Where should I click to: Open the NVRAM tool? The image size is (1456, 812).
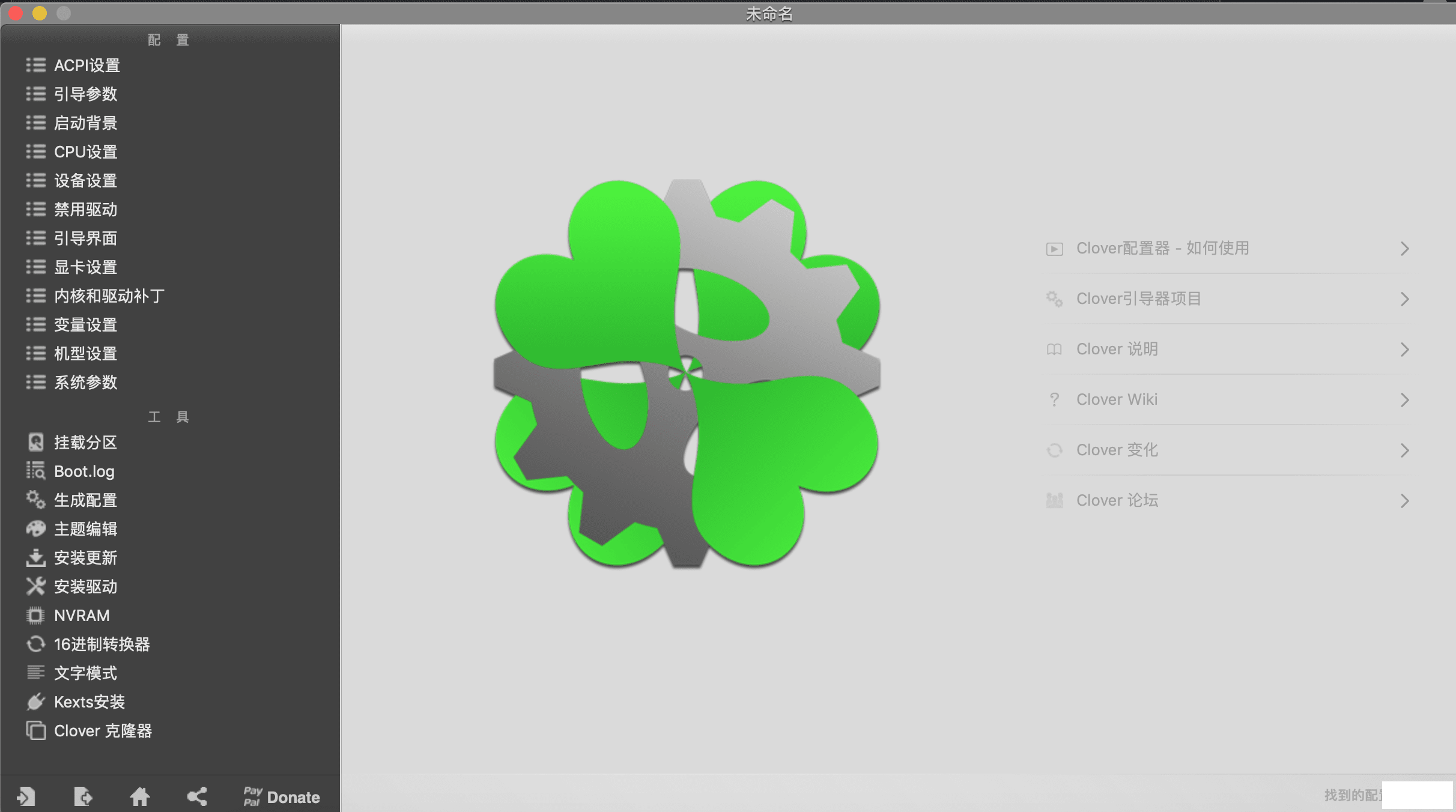82,616
